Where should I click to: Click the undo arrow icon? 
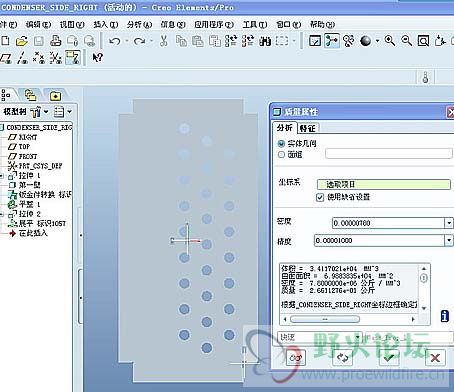click(115, 41)
